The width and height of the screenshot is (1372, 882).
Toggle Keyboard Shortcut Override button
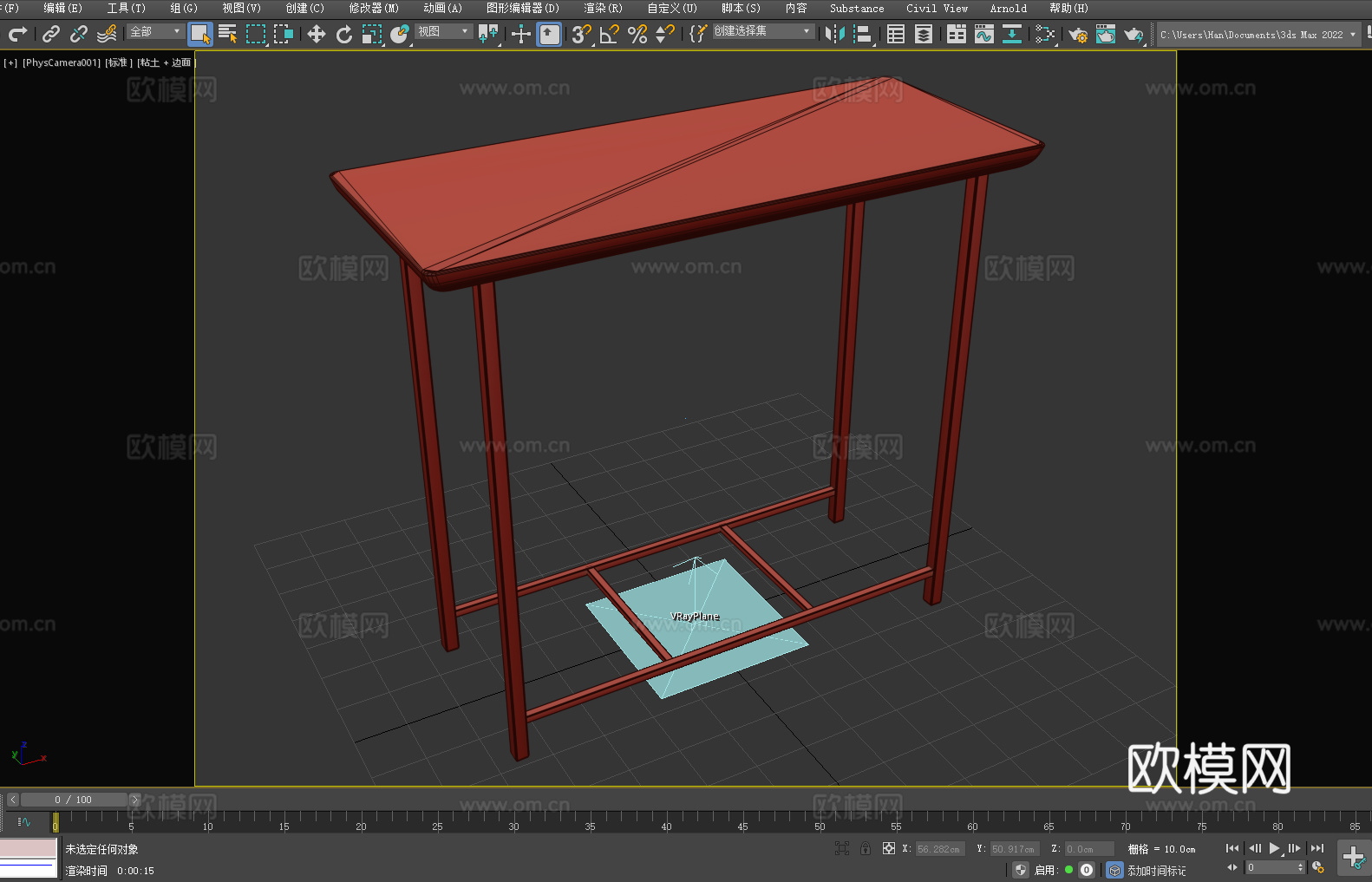[549, 35]
